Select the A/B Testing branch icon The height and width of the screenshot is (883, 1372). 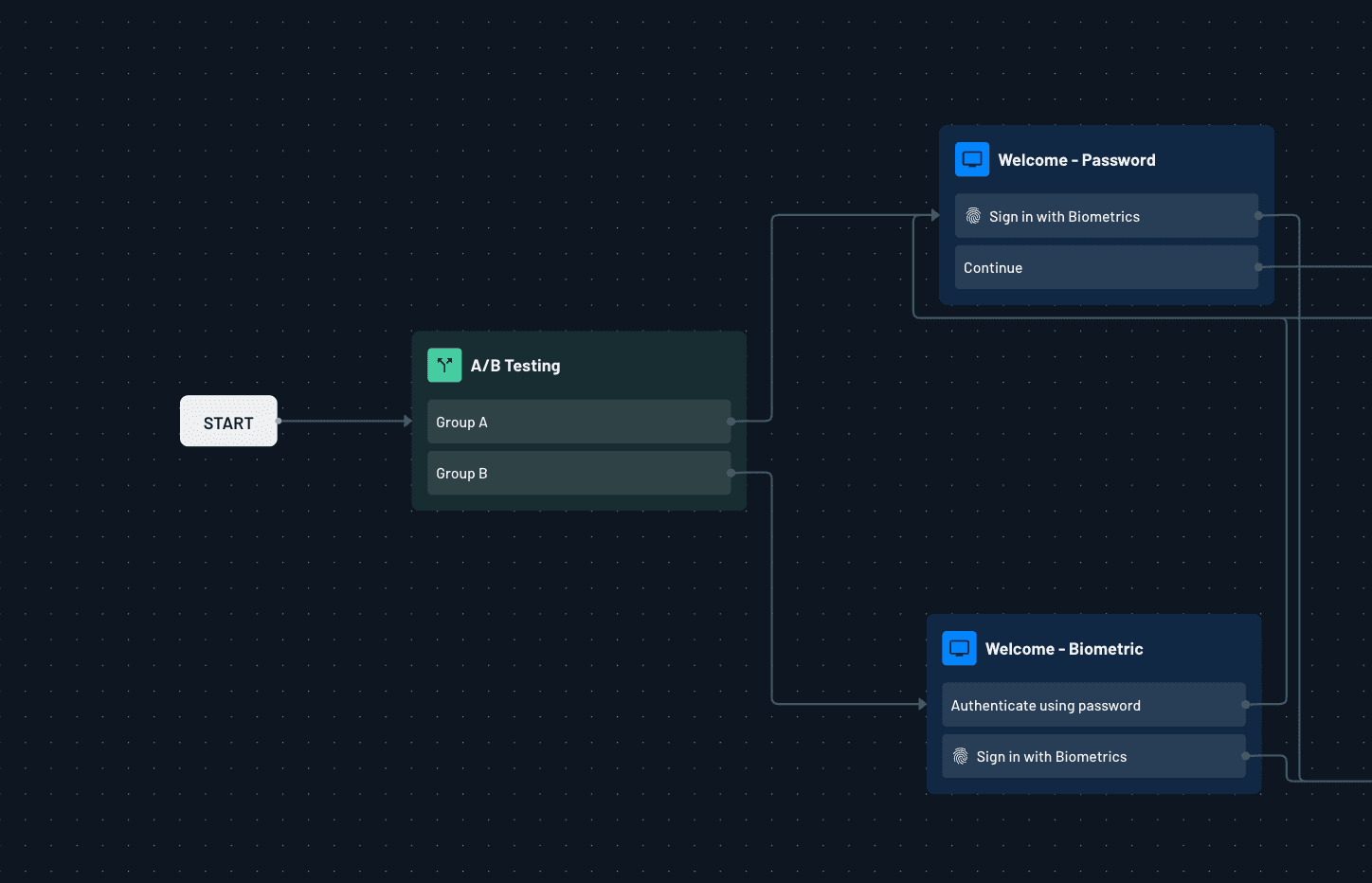pos(444,365)
